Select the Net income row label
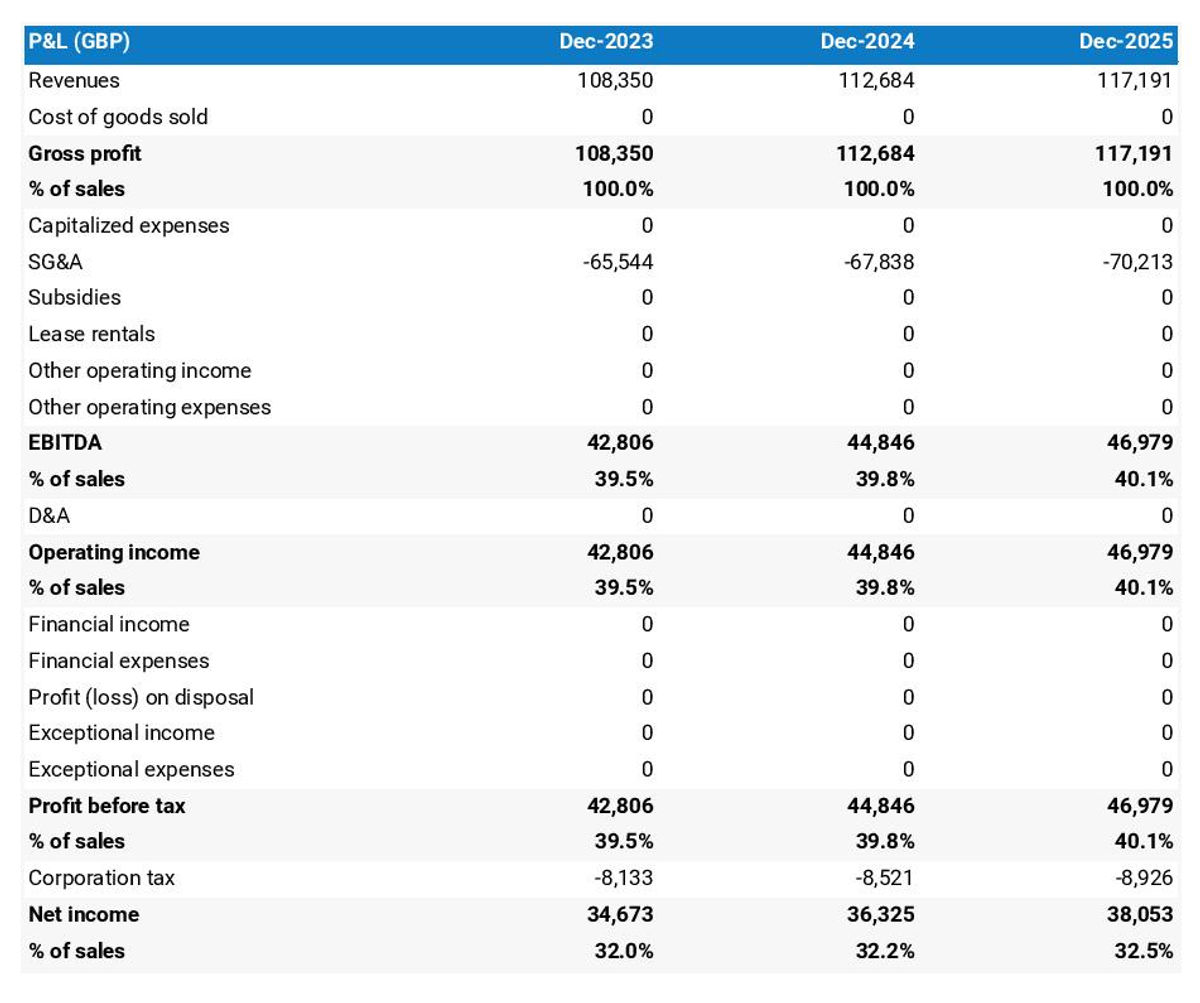 84,914
